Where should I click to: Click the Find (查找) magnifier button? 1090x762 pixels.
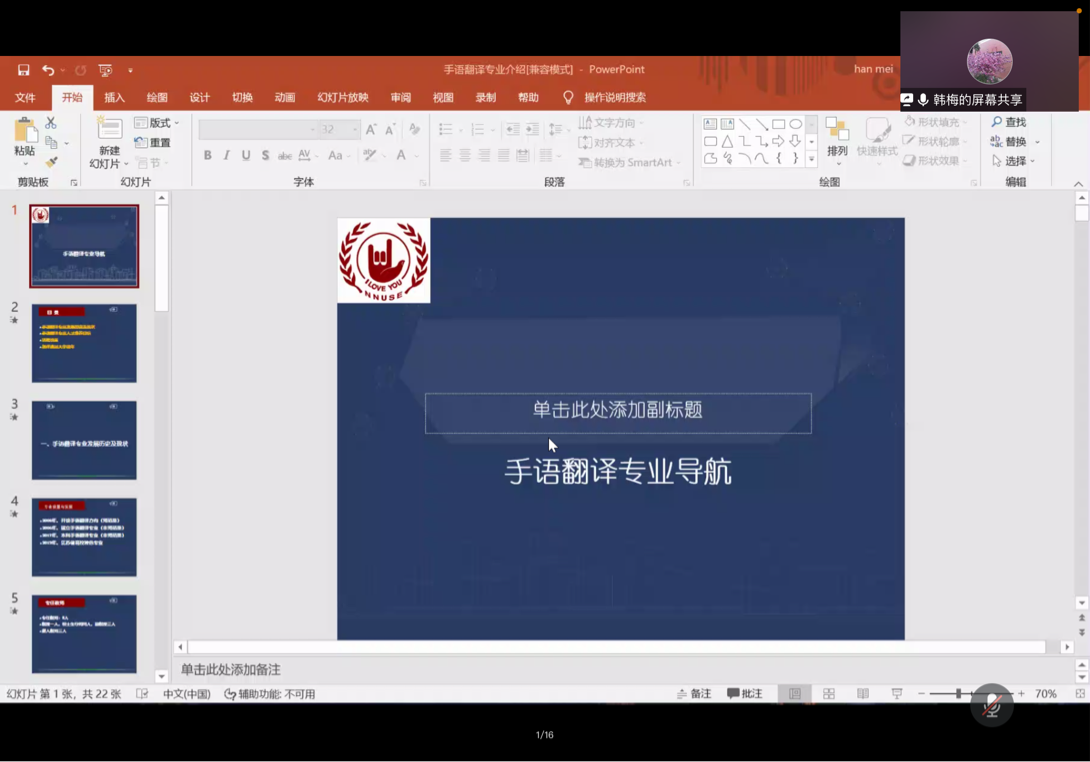[x=1008, y=122]
